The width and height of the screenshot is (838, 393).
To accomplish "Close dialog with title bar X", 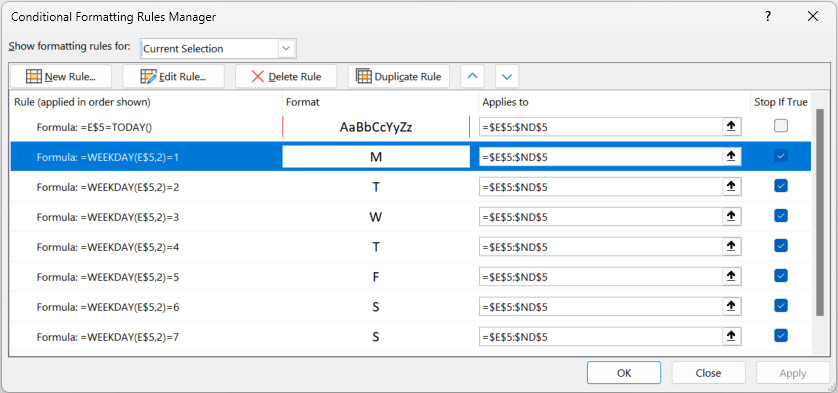I will 813,17.
